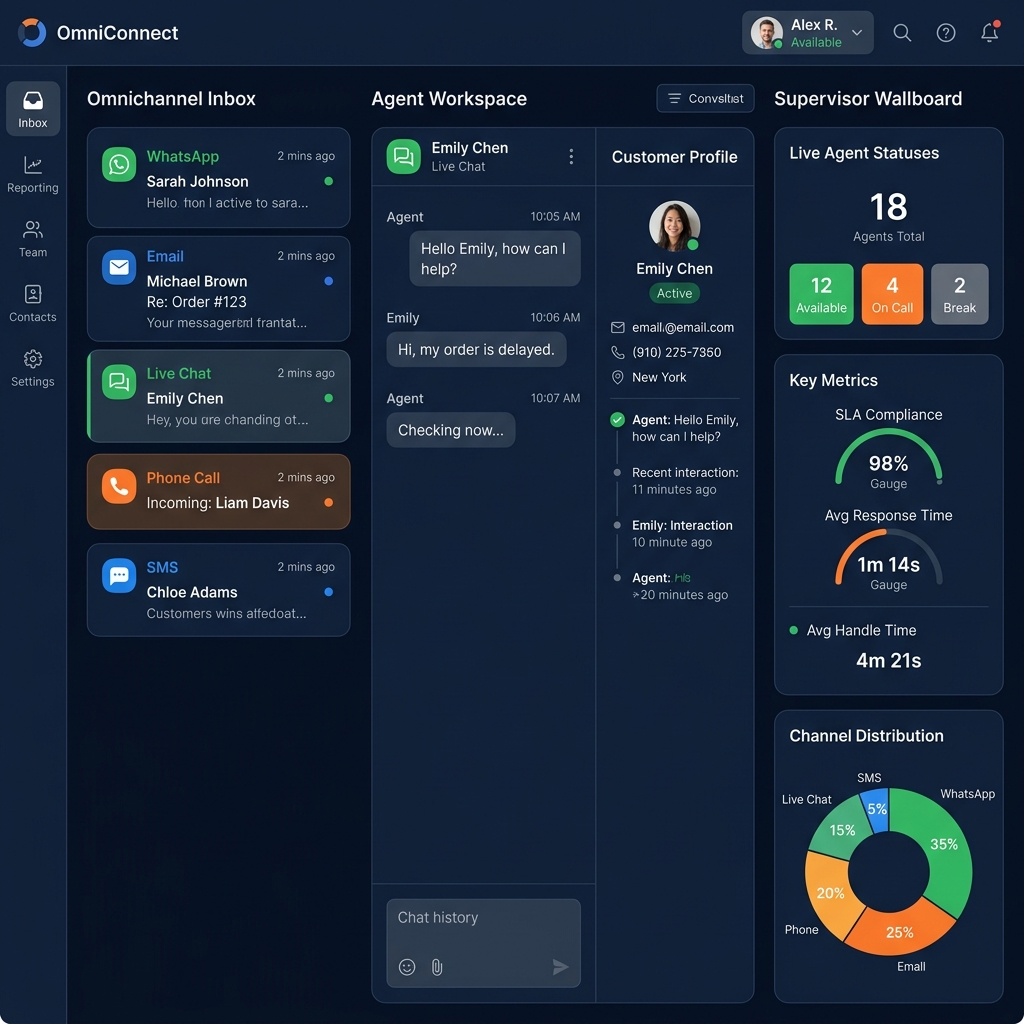1024x1024 pixels.
Task: Select Emily Chen live chat card
Action: (x=218, y=396)
